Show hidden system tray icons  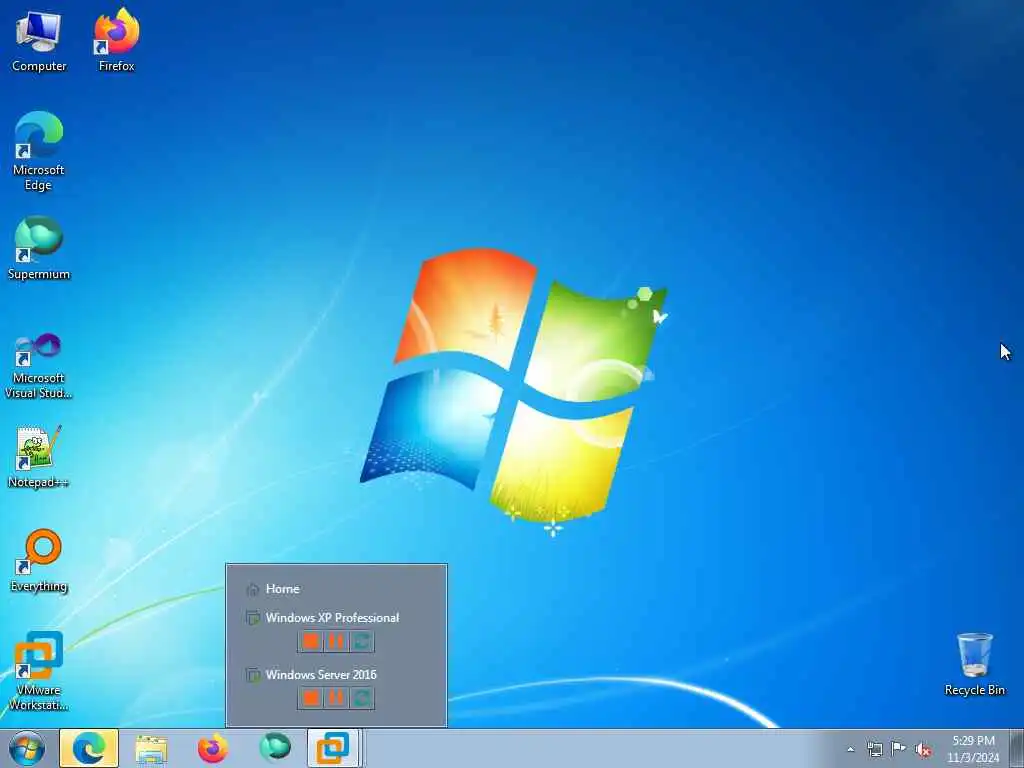coord(850,749)
